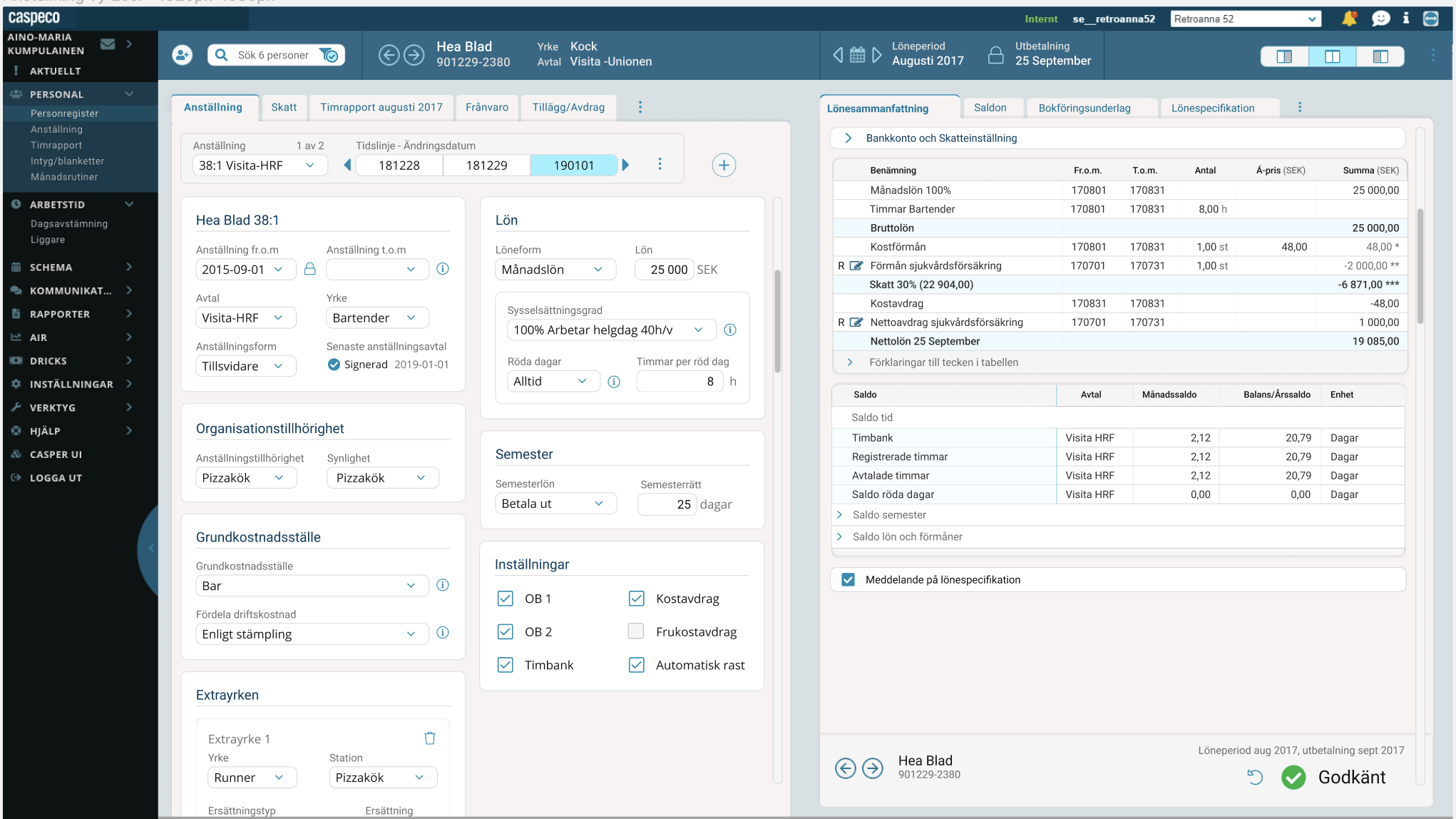Switch to Saldon tab
The image size is (1456, 819).
click(990, 108)
